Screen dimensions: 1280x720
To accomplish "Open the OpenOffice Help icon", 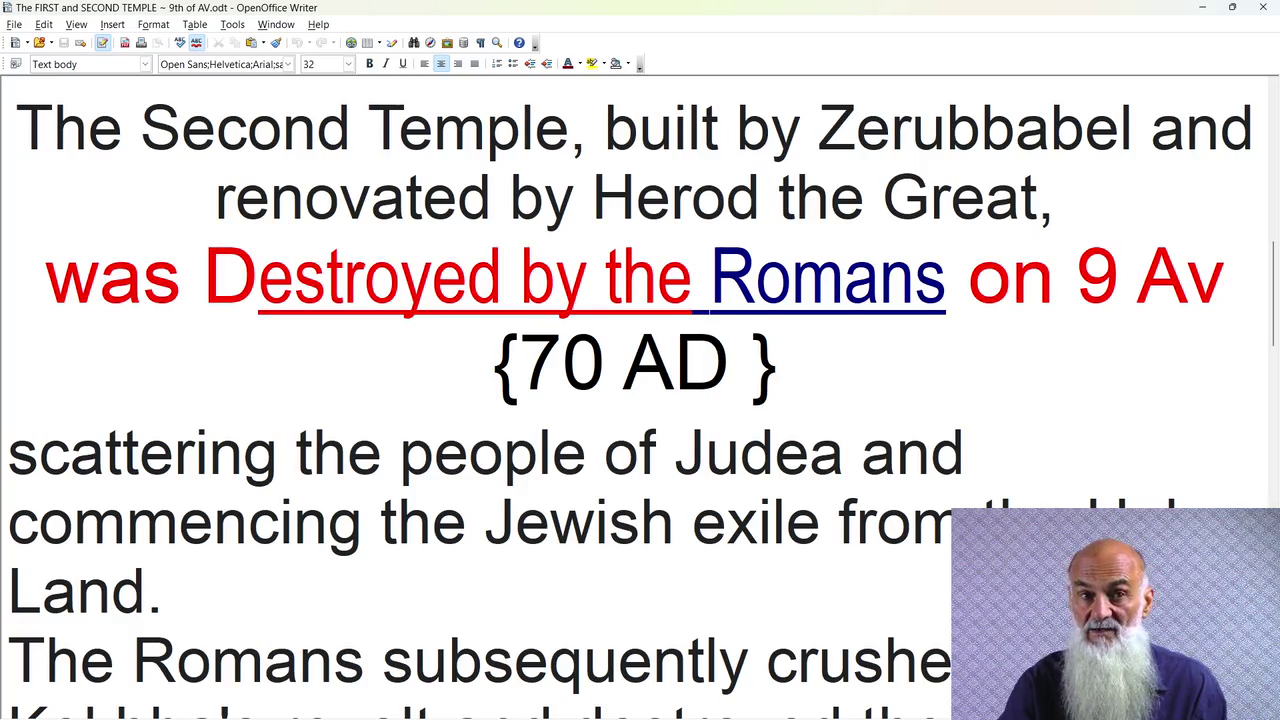I will (x=519, y=43).
